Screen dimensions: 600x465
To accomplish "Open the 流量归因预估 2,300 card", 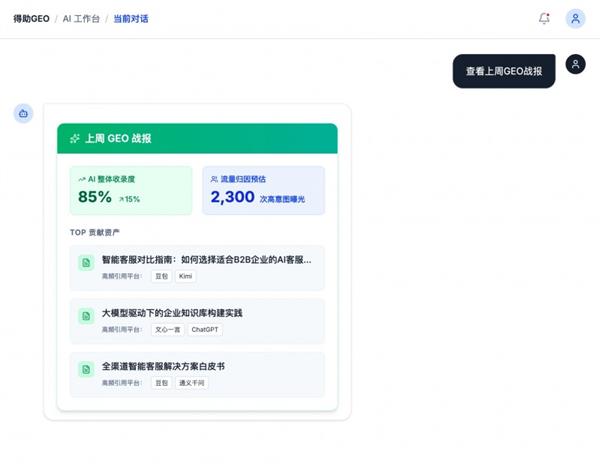I will click(x=263, y=190).
